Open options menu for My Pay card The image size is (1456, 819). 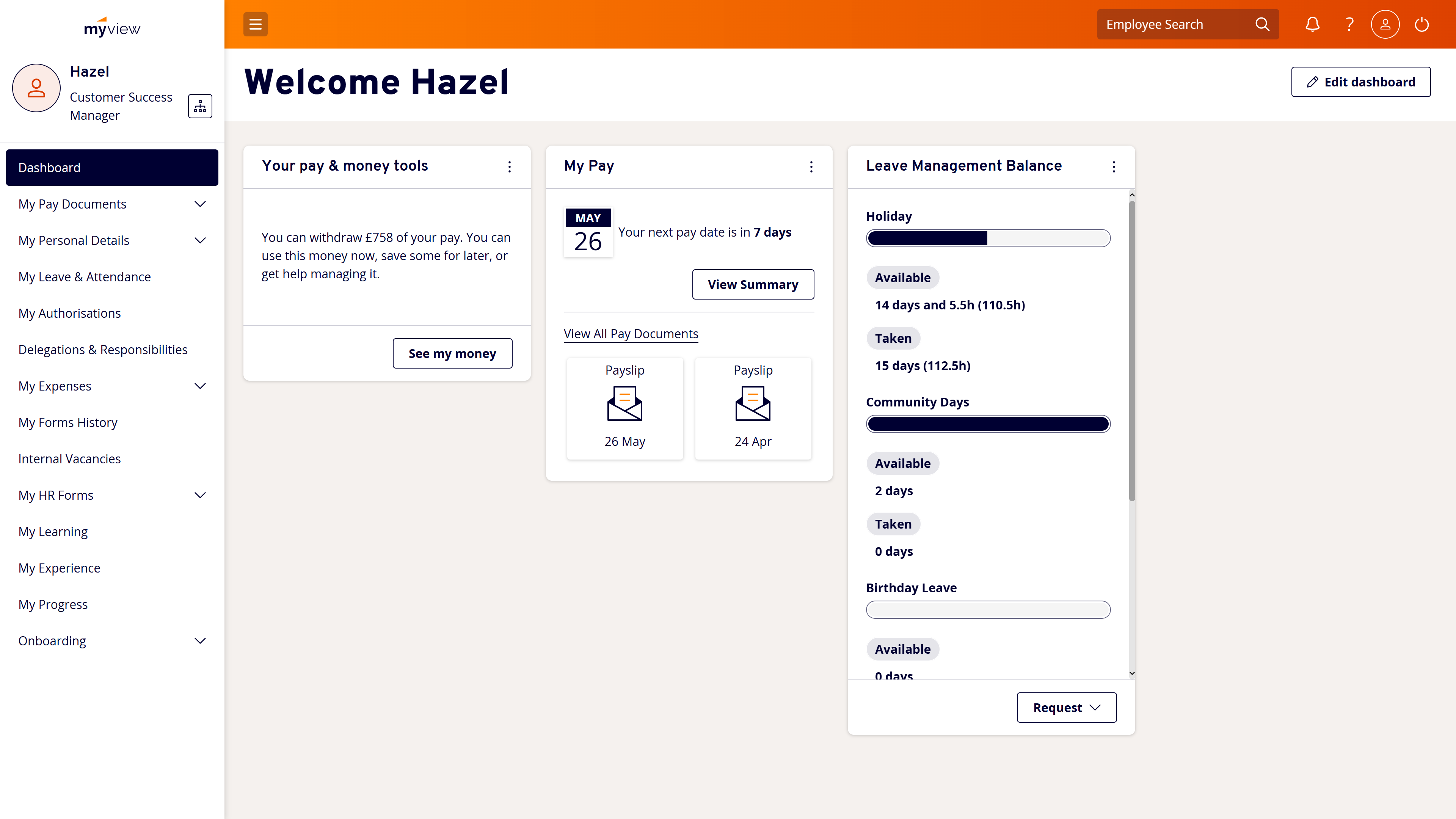(x=811, y=167)
